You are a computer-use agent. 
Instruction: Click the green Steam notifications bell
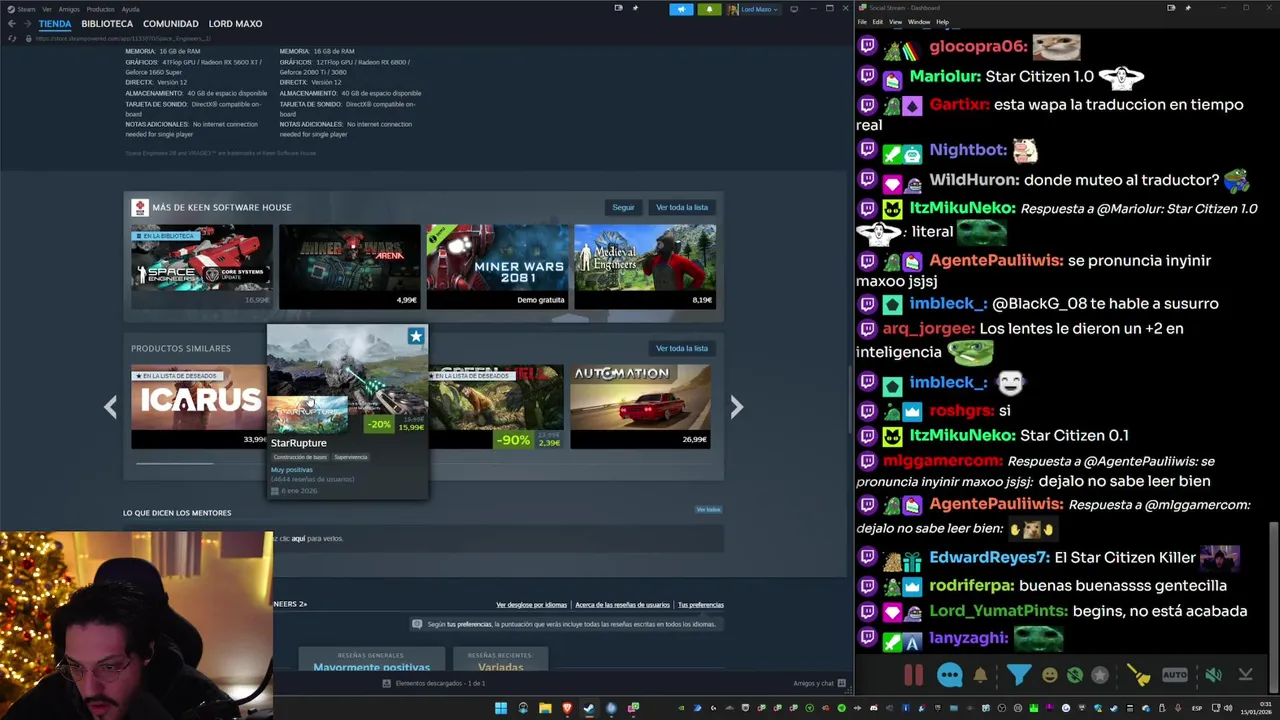point(709,9)
